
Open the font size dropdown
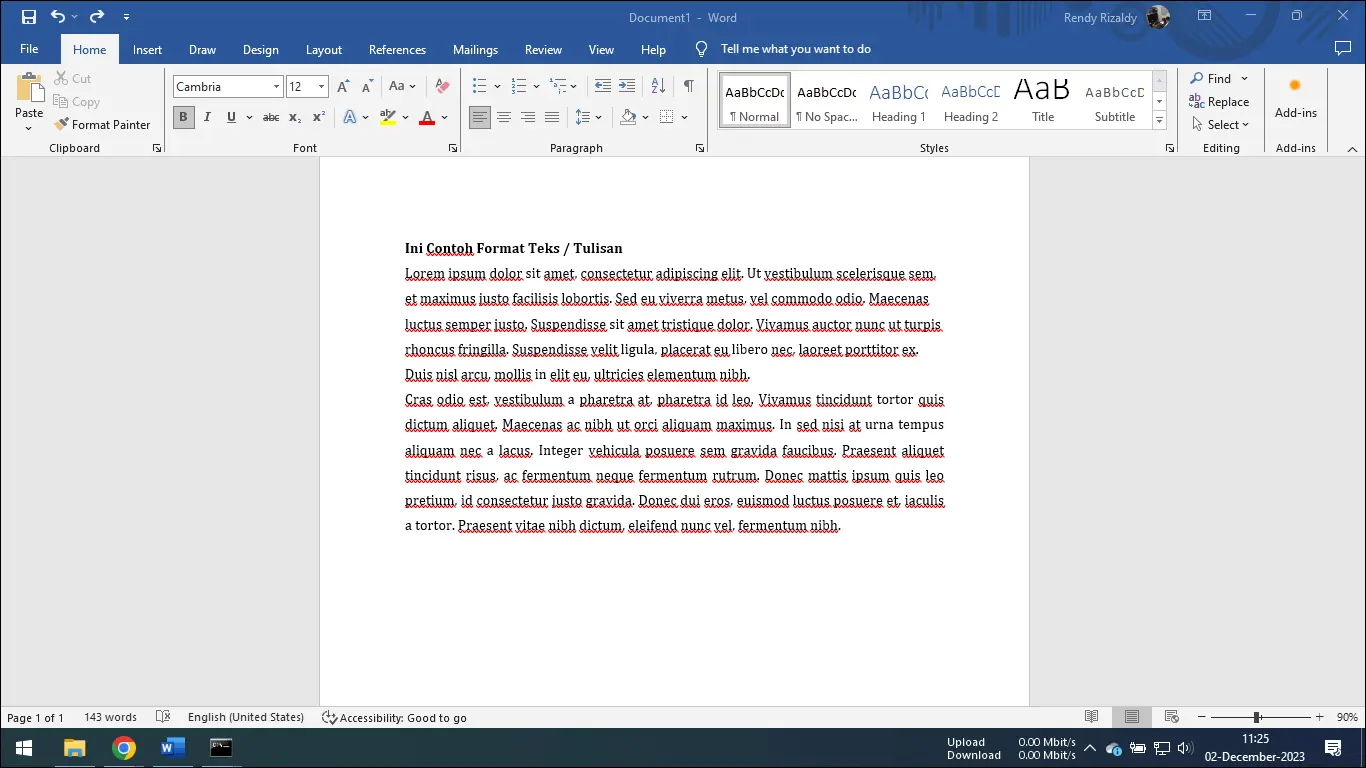321,87
